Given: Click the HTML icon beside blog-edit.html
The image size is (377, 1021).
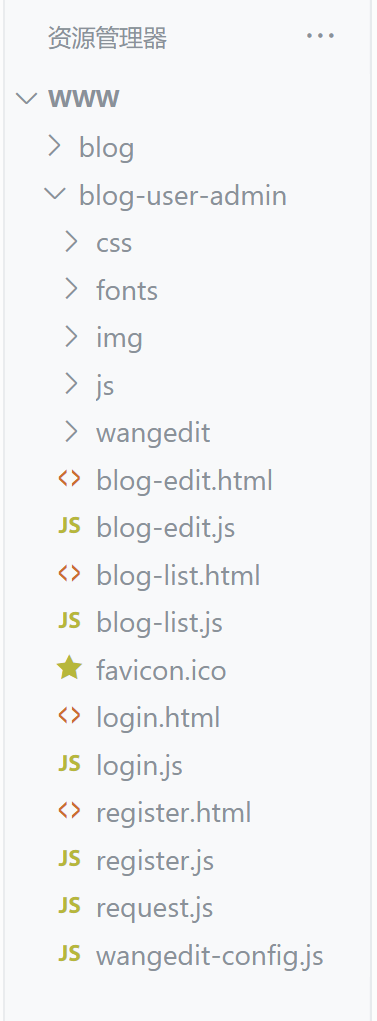Looking at the screenshot, I should coord(69,479).
